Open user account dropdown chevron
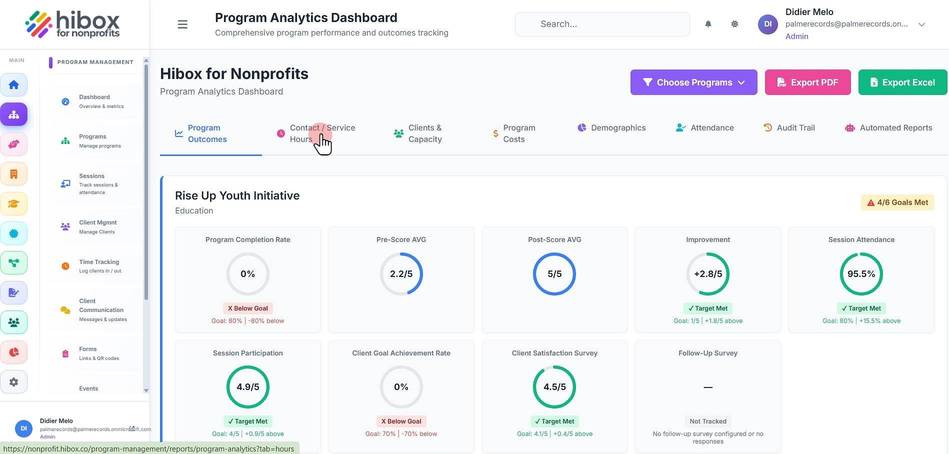Viewport: 949px width, 454px height. [x=922, y=25]
